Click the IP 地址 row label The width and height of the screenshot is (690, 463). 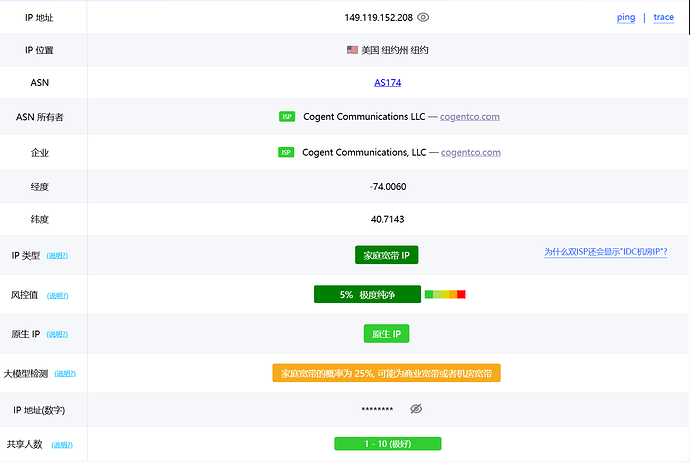click(39, 18)
